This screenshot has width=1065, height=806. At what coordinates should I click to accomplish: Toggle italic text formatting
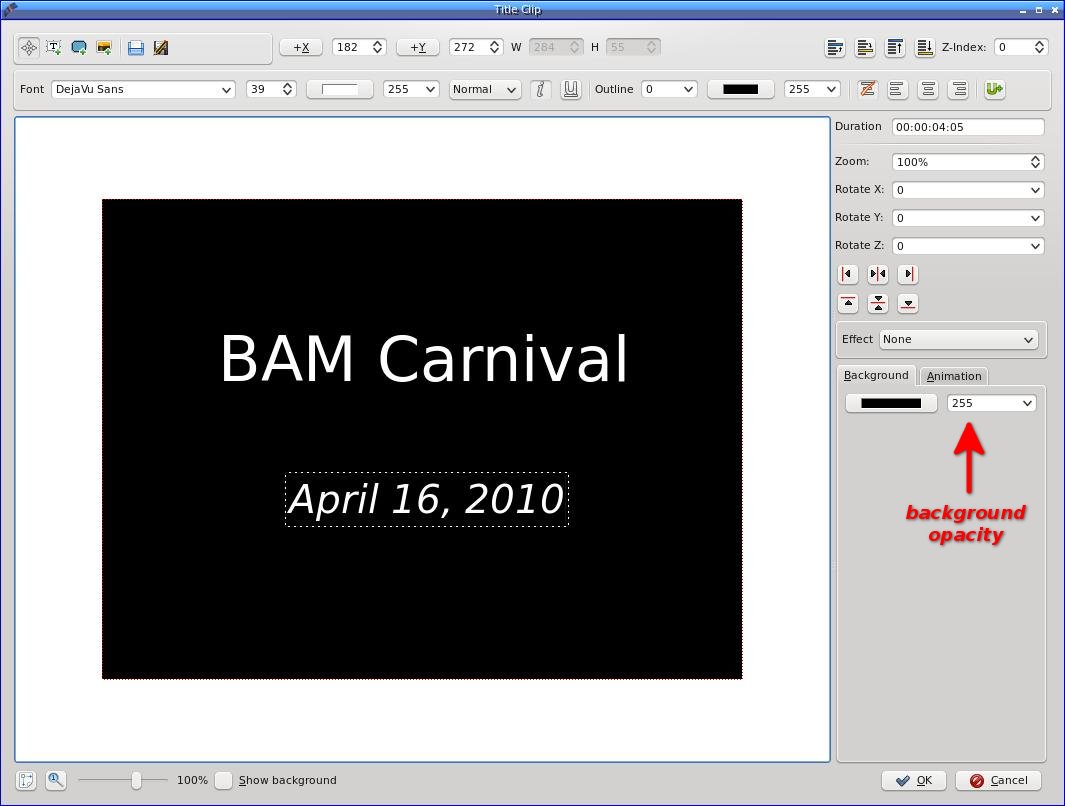click(x=541, y=89)
